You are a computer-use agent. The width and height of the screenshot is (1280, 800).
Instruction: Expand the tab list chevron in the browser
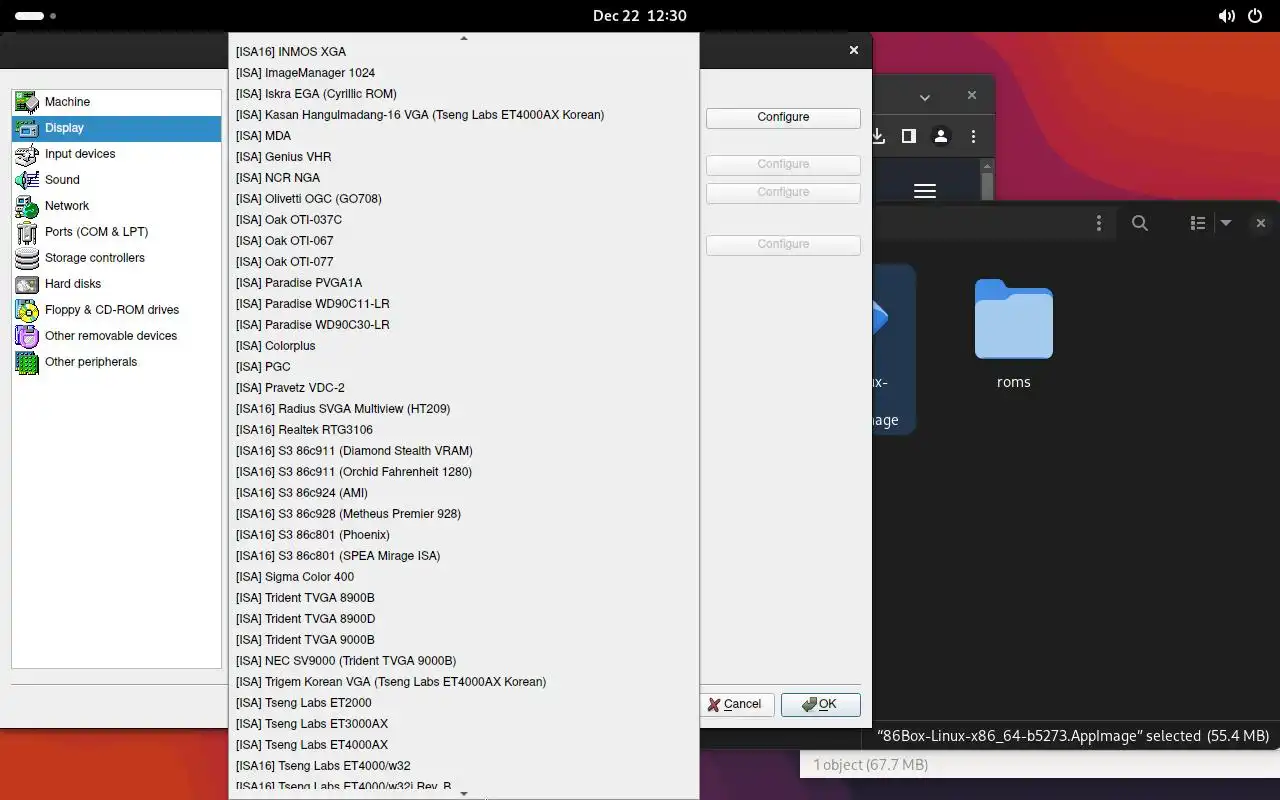pyautogui.click(x=925, y=97)
